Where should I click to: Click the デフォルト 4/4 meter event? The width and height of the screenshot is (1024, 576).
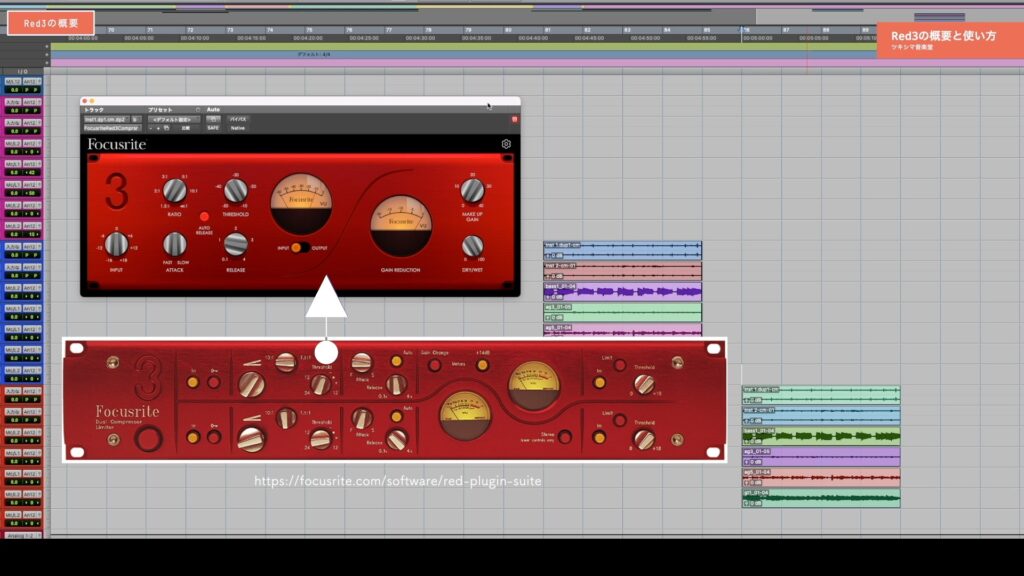click(x=314, y=54)
